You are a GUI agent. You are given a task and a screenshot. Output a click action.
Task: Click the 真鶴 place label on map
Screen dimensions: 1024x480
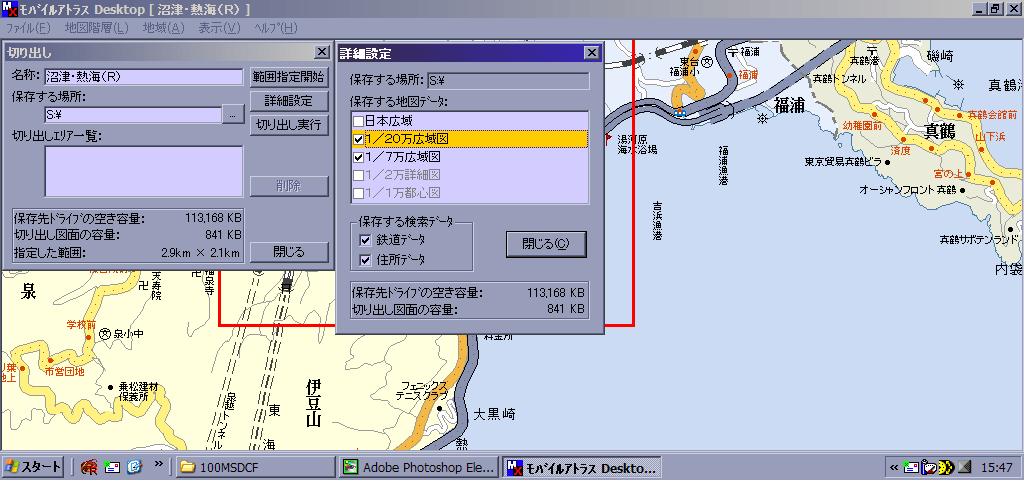coord(940,131)
